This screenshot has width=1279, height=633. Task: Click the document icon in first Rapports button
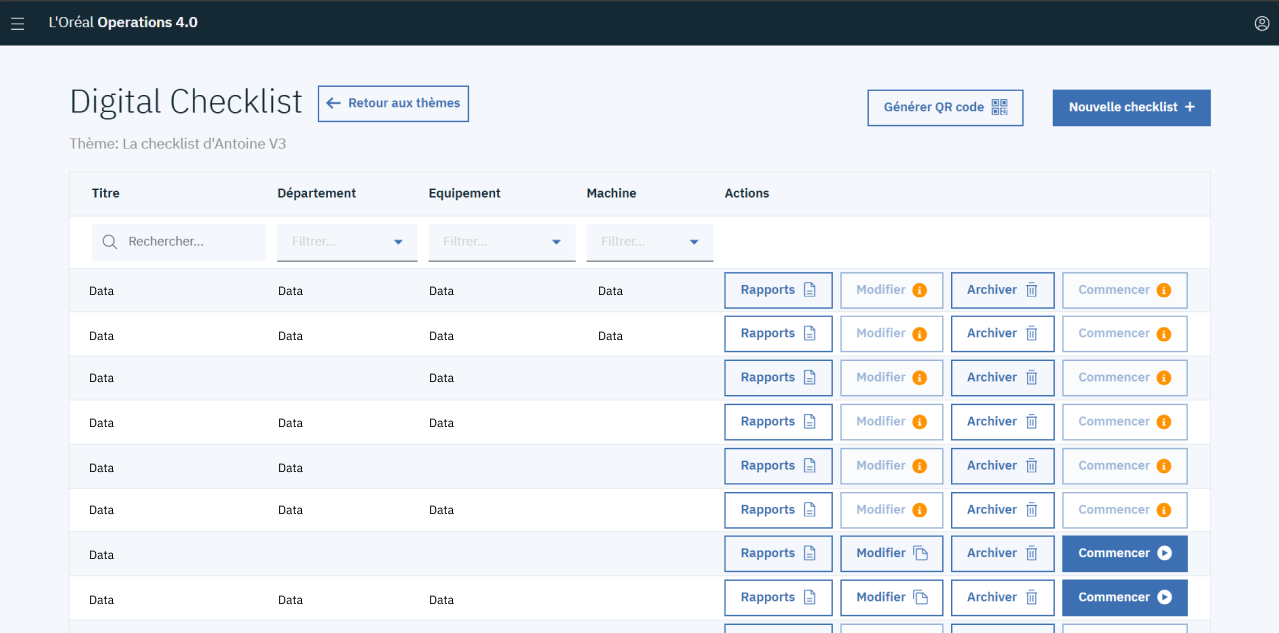(810, 290)
